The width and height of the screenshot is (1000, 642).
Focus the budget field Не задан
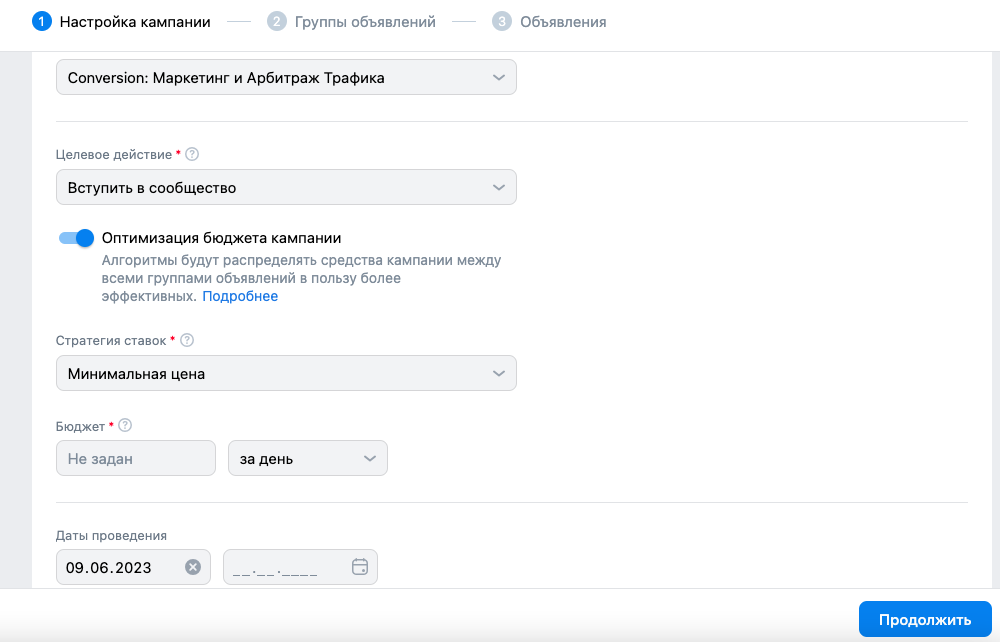click(x=136, y=458)
